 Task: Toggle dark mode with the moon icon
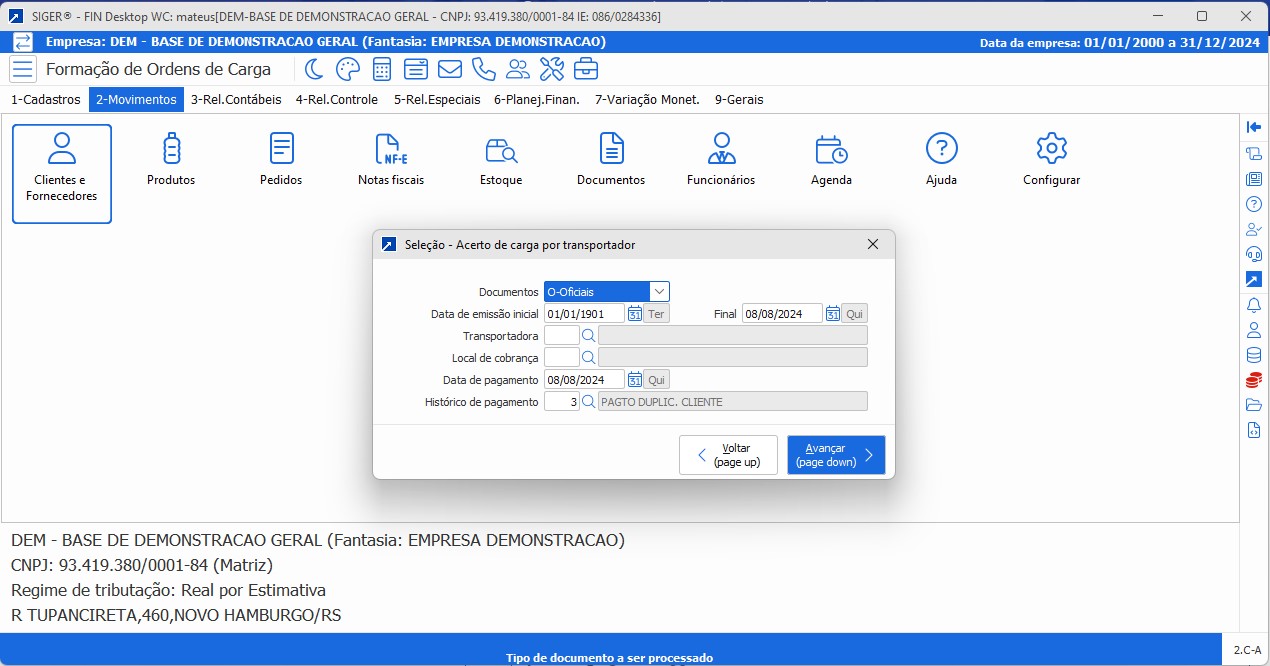[311, 69]
